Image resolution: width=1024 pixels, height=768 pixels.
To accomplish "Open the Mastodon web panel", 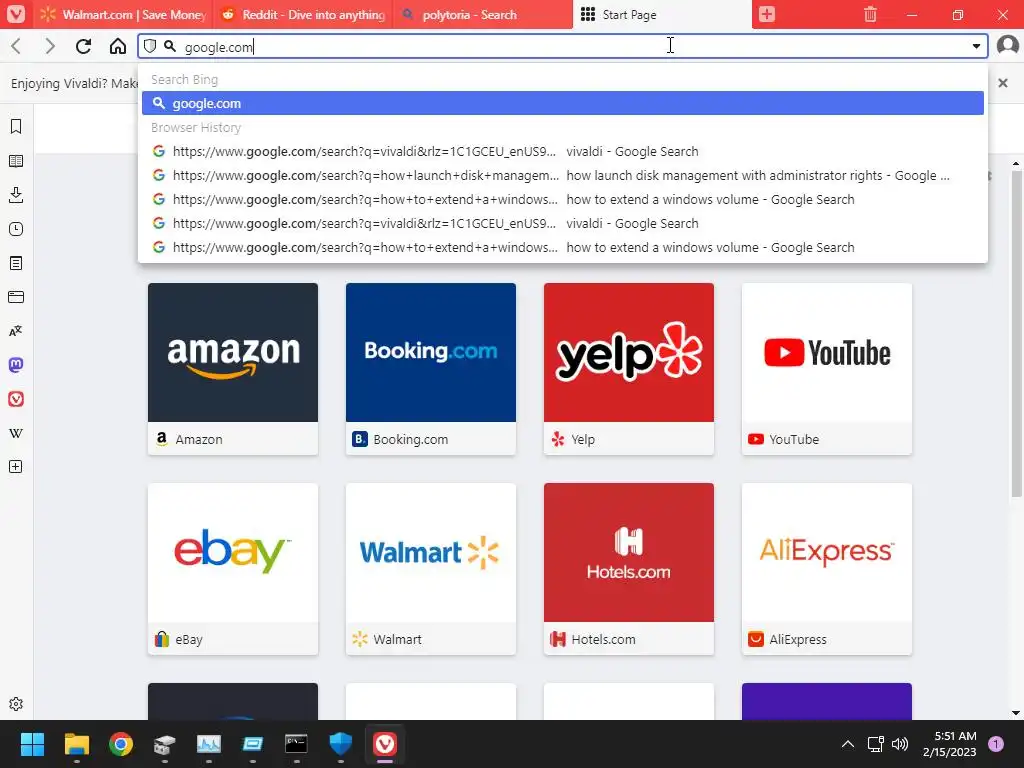I will (16, 365).
